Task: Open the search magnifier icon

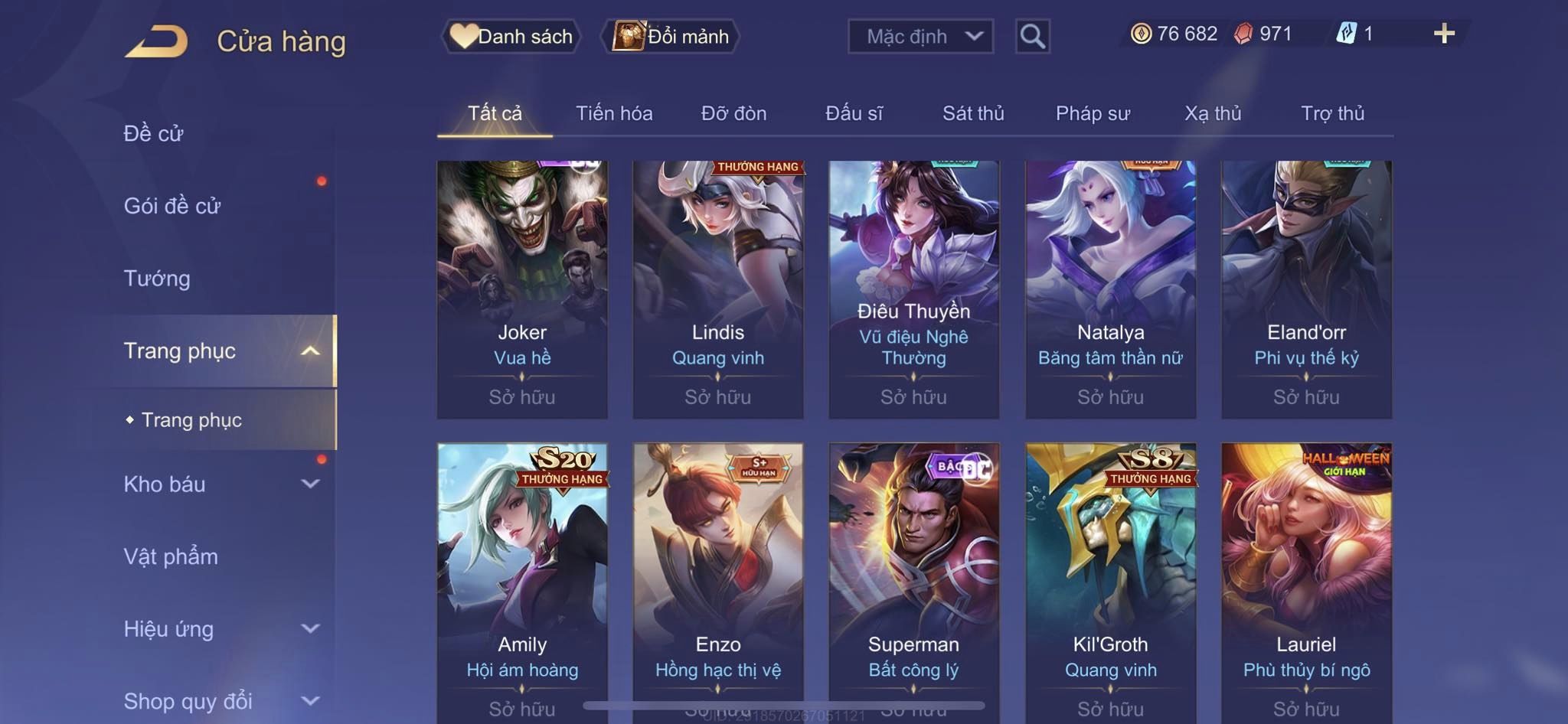Action: tap(1032, 36)
